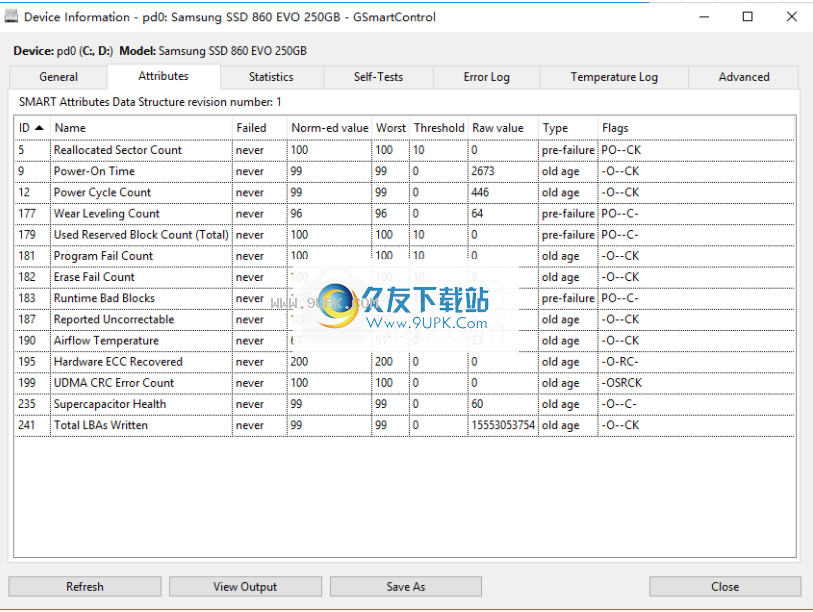Select the Power-On Time row
The image size is (813, 612).
404,171
